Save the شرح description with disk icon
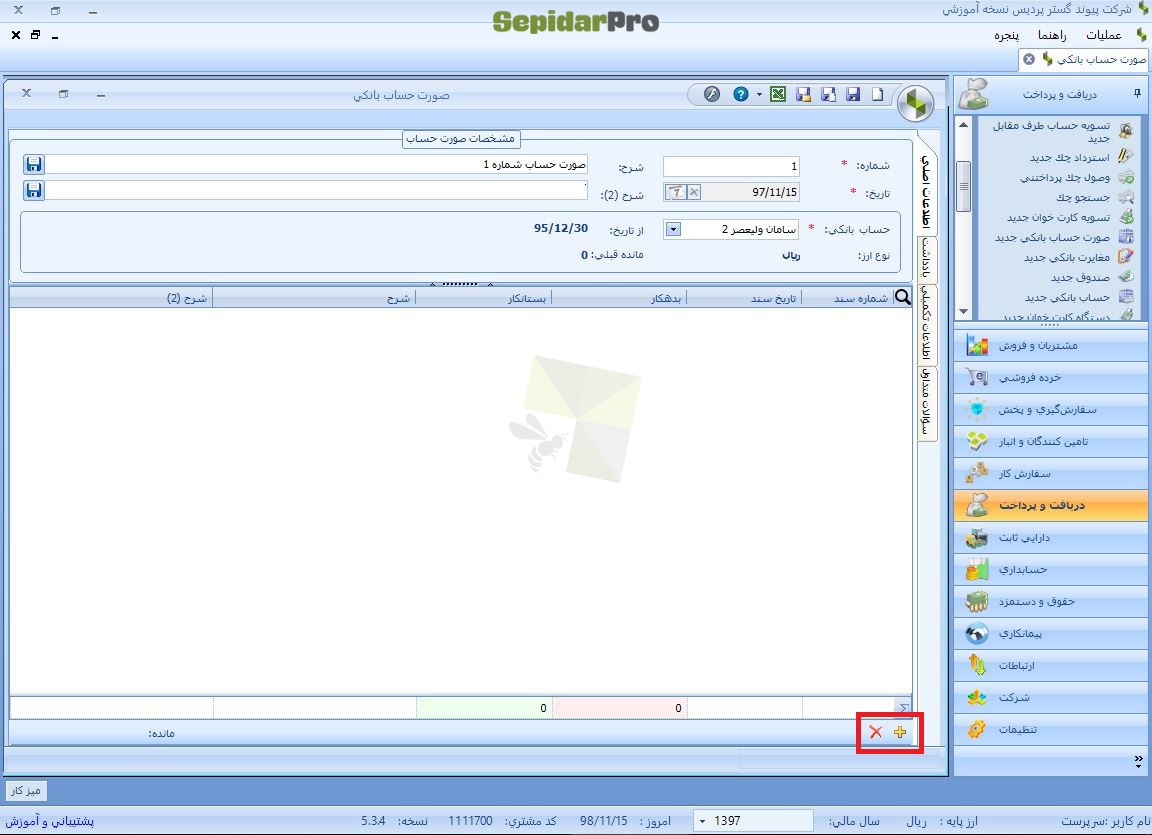Image resolution: width=1152 pixels, height=835 pixels. (x=34, y=164)
